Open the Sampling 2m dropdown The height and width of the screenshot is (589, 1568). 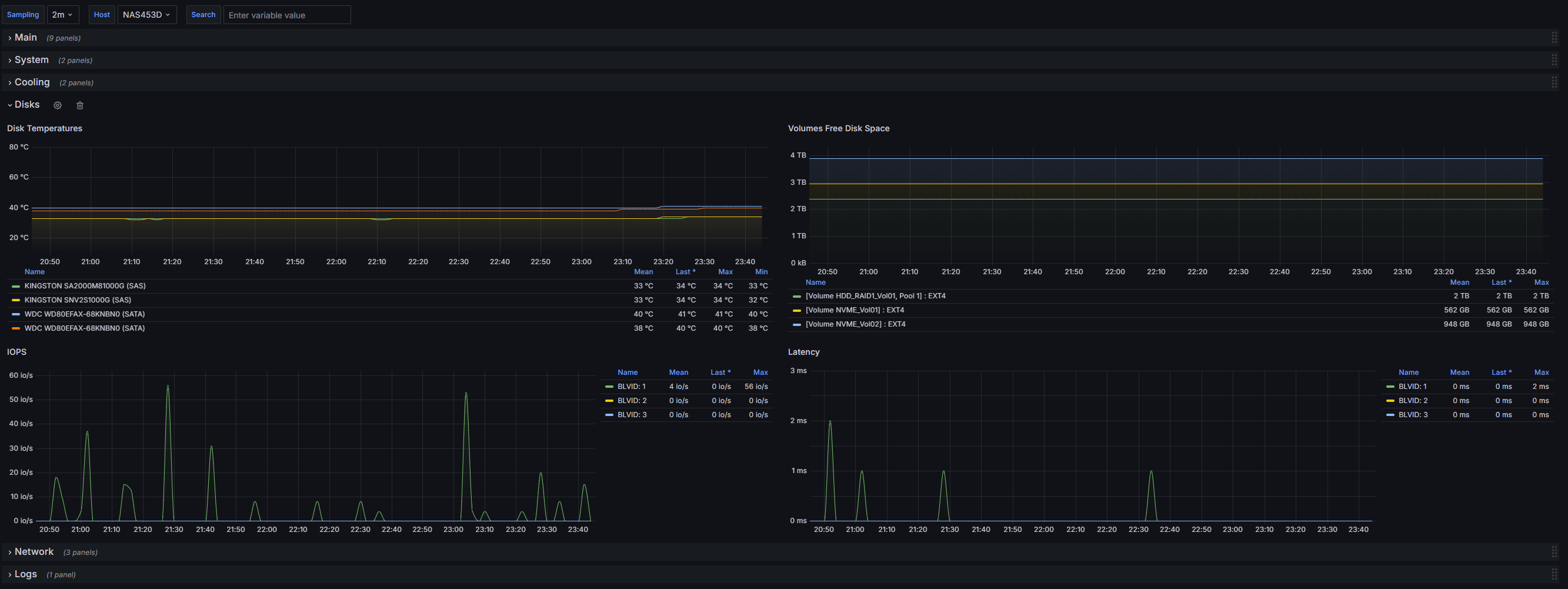[x=63, y=15]
